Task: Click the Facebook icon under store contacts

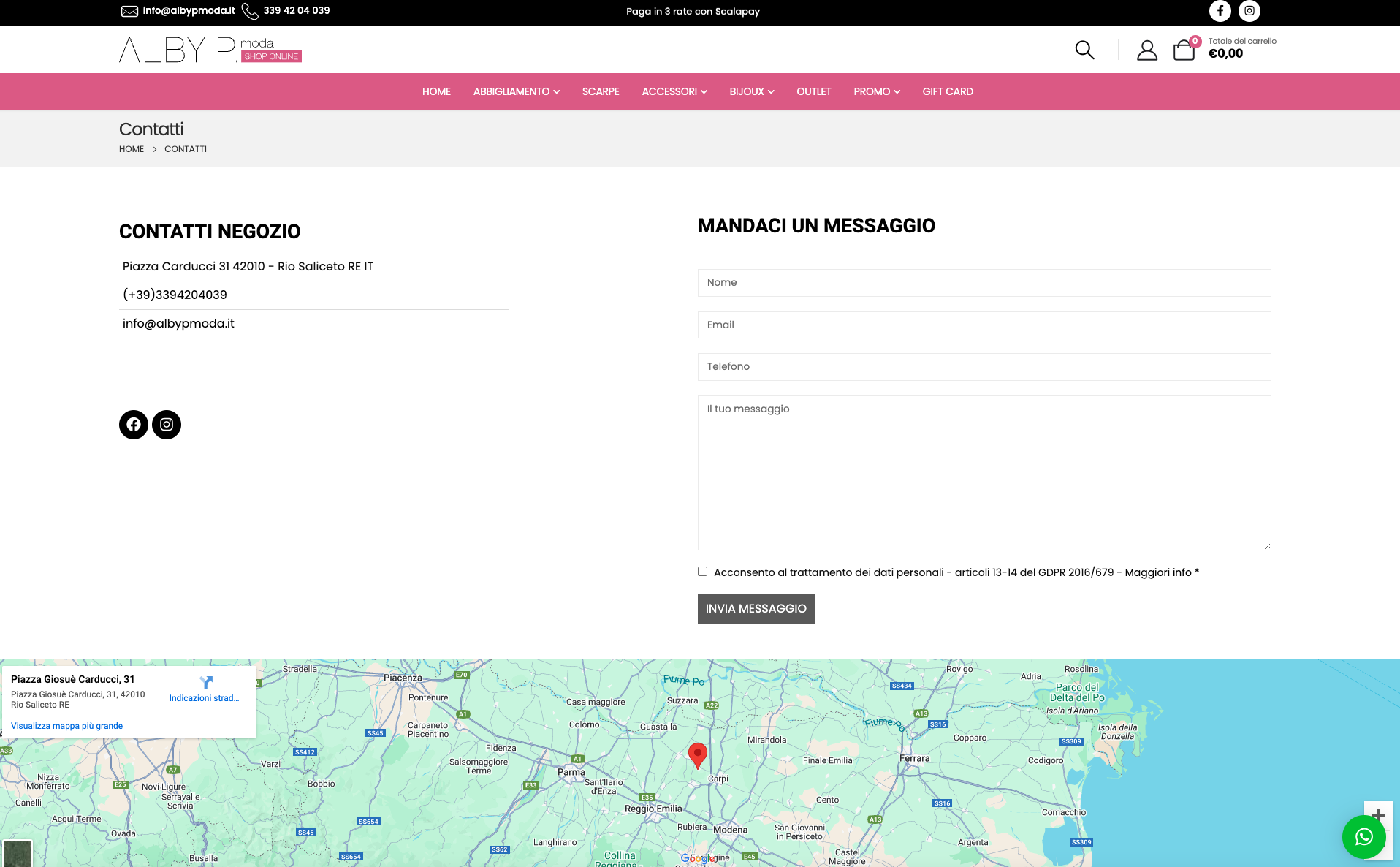Action: click(x=133, y=424)
